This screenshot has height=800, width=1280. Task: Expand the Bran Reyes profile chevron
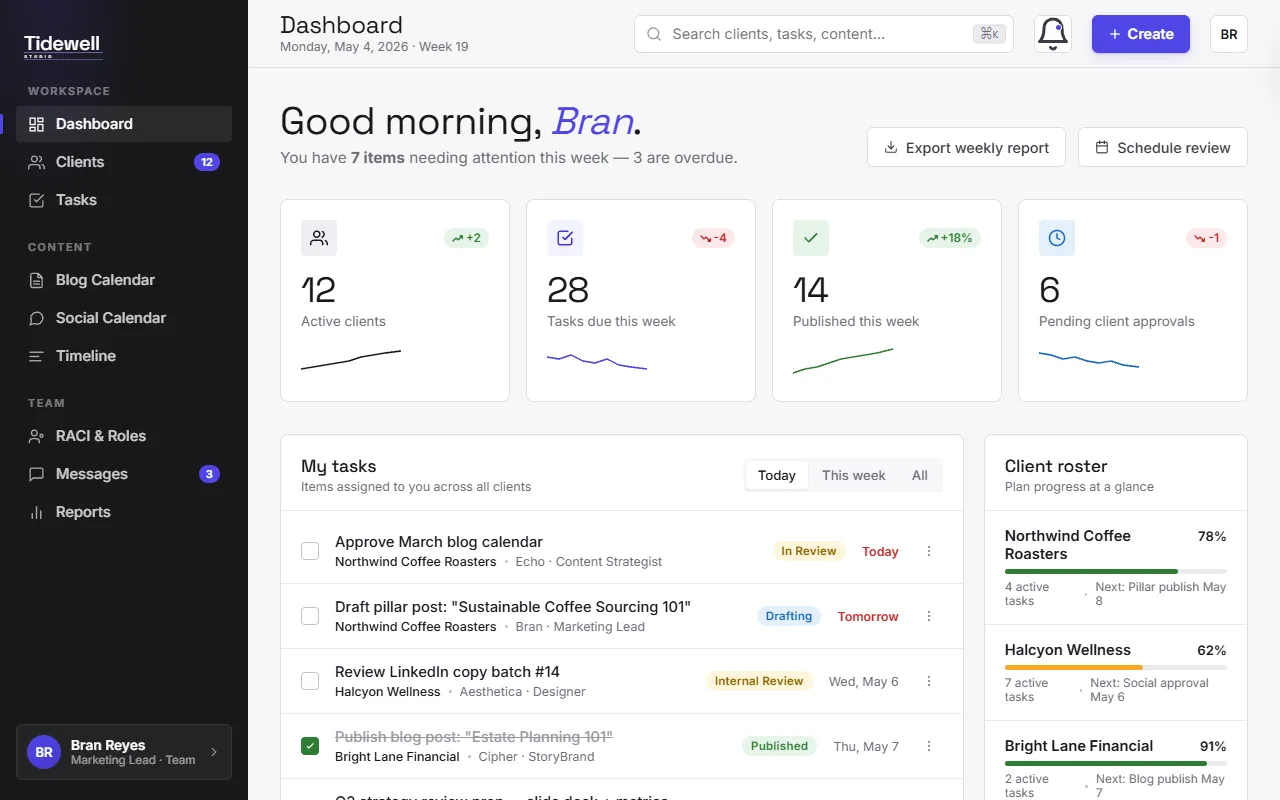213,752
